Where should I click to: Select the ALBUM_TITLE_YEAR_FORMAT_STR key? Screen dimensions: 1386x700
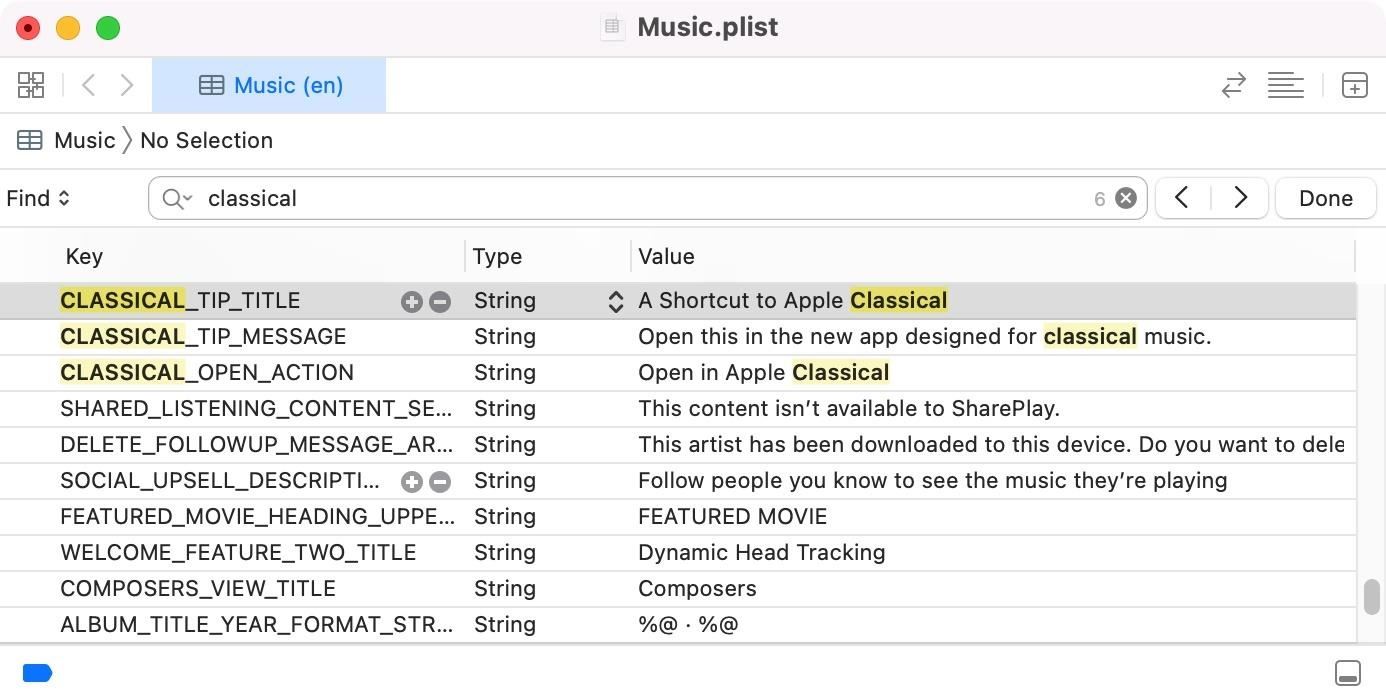[x=256, y=624]
